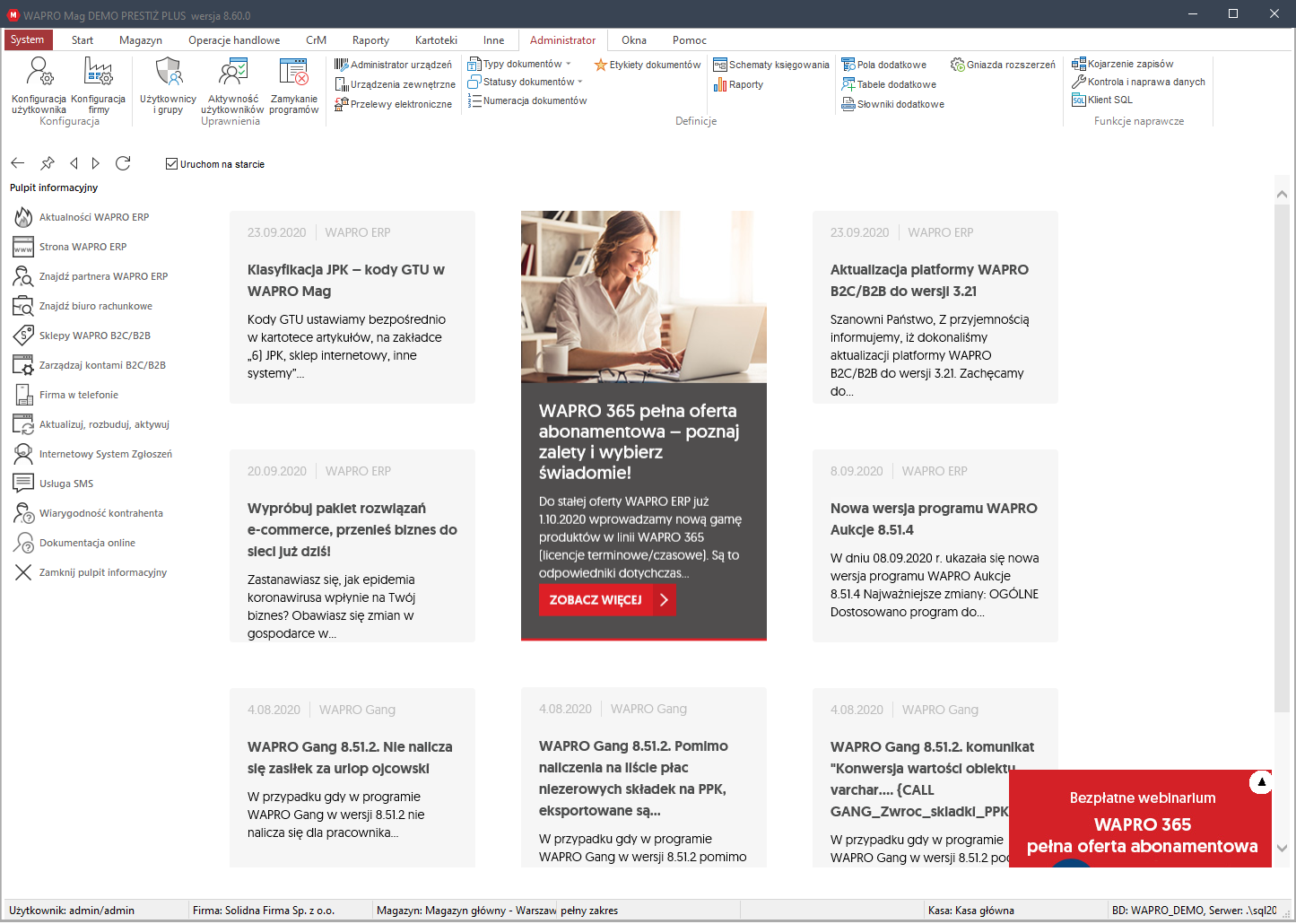Refresh the information dashboard
1296x924 pixels.
pos(123,163)
